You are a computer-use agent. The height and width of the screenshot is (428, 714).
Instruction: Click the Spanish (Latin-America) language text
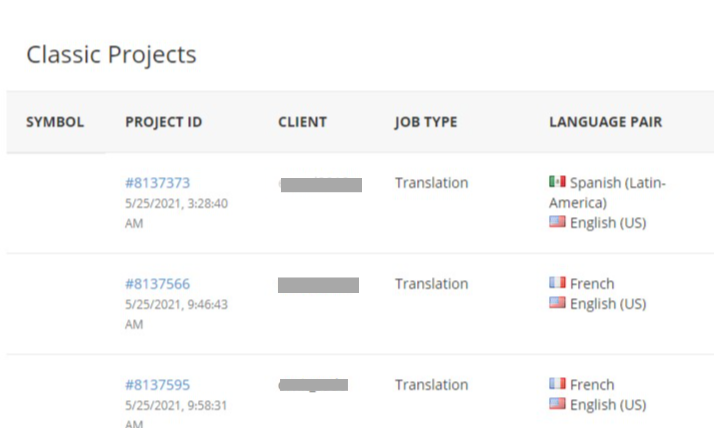[x=617, y=183]
